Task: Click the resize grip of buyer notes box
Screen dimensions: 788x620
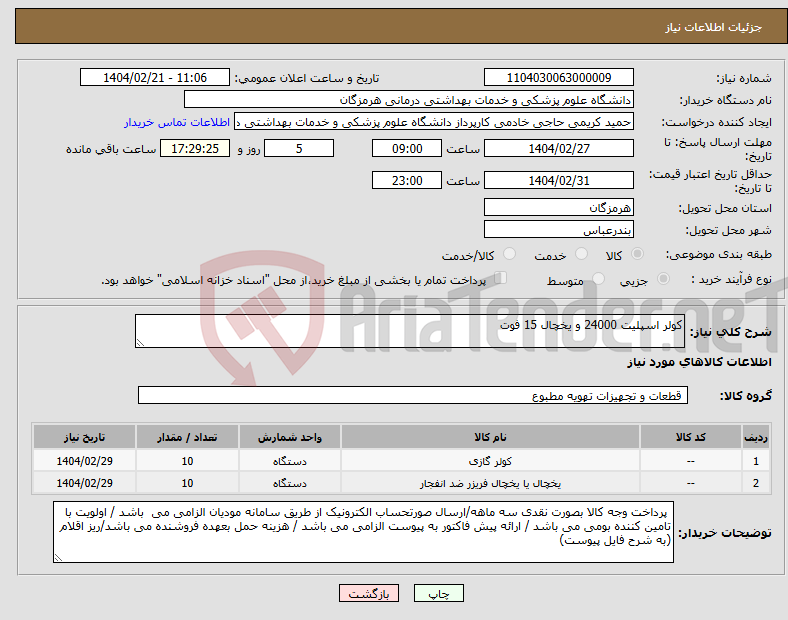Action: (58, 558)
